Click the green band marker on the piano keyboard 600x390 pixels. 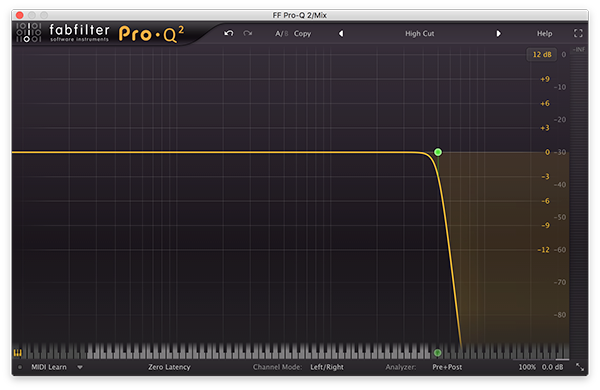pyautogui.click(x=437, y=352)
